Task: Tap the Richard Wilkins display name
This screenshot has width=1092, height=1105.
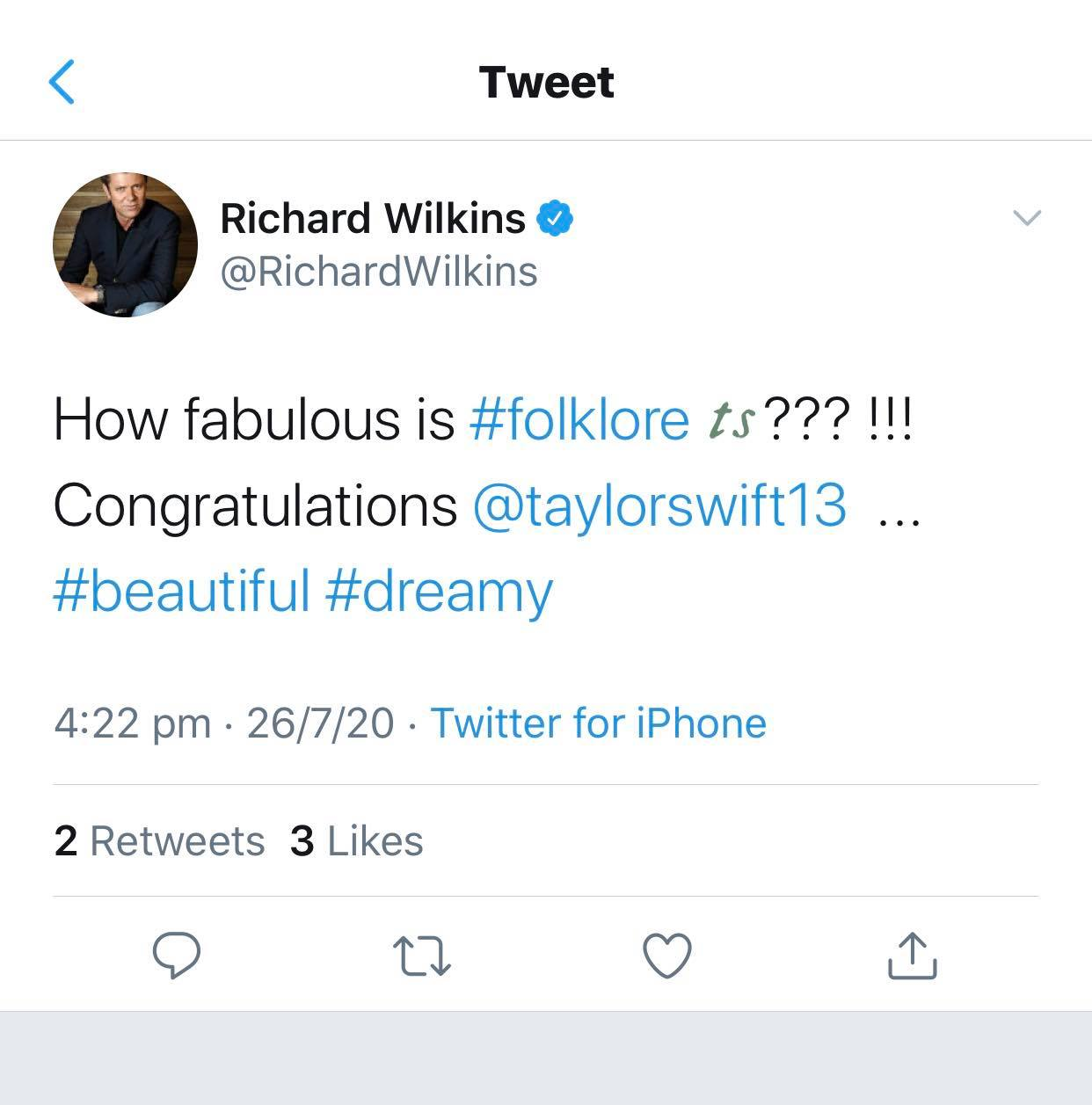Action: (x=373, y=218)
